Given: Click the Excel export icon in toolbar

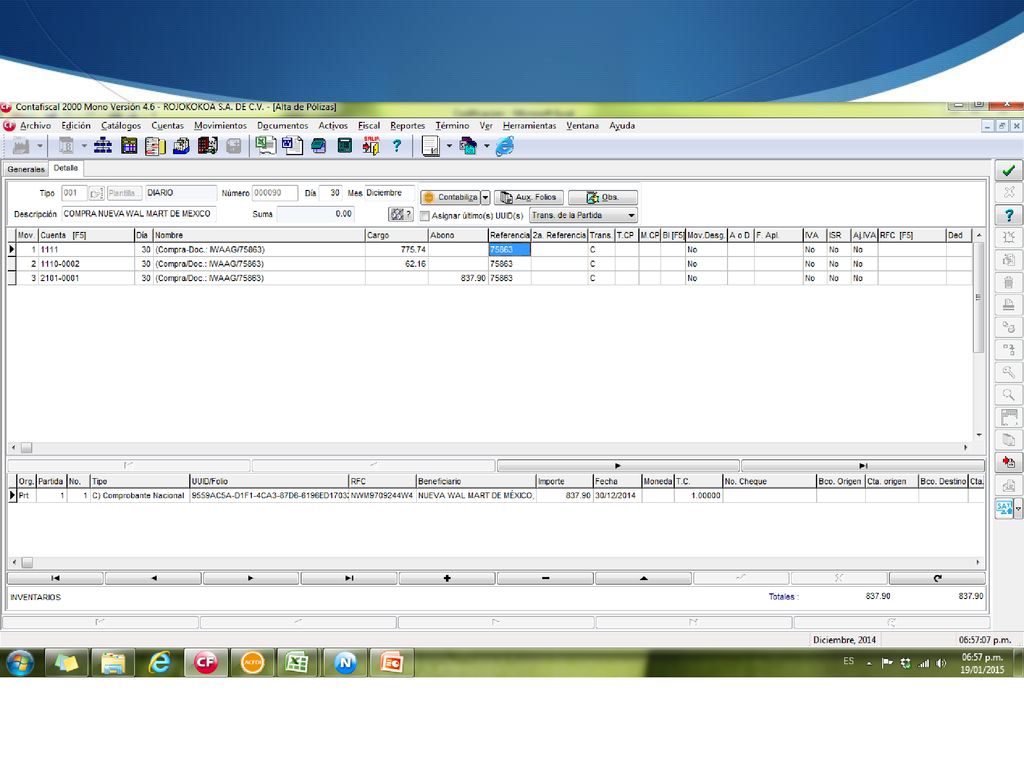Looking at the screenshot, I should 265,146.
